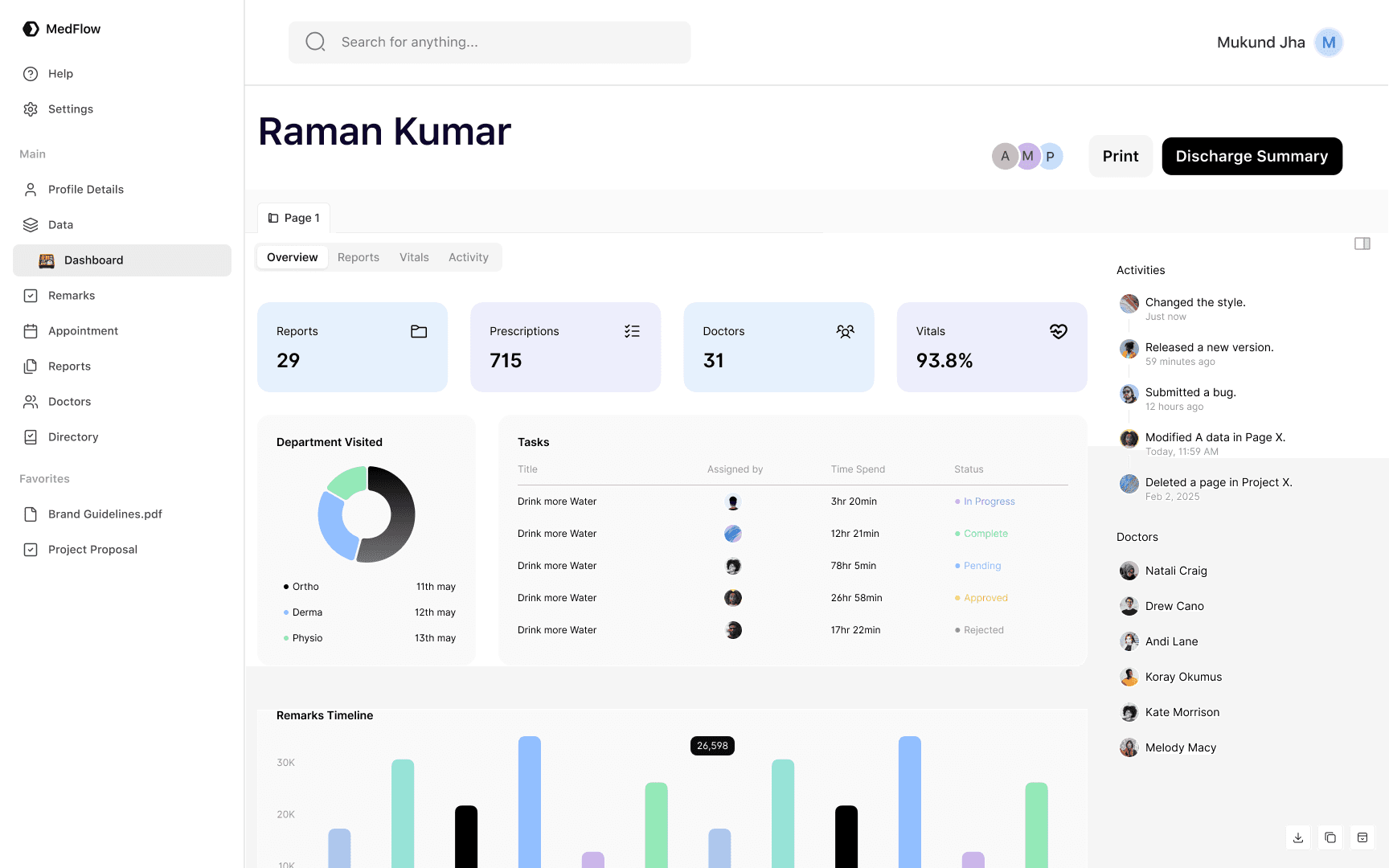Open the Data section
The width and height of the screenshot is (1389, 868).
(122, 225)
